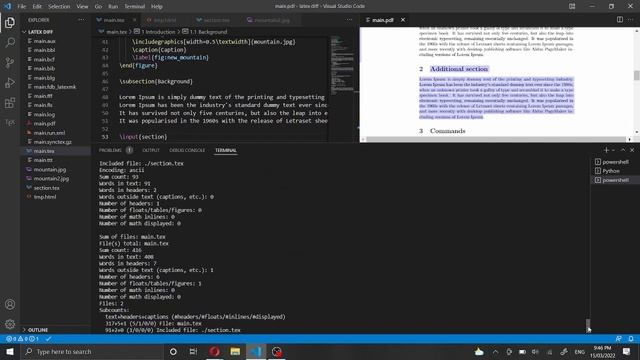Image resolution: width=640 pixels, height=360 pixels.
Task: Switch to the mountain2.jpg editor tab
Action: 272,20
